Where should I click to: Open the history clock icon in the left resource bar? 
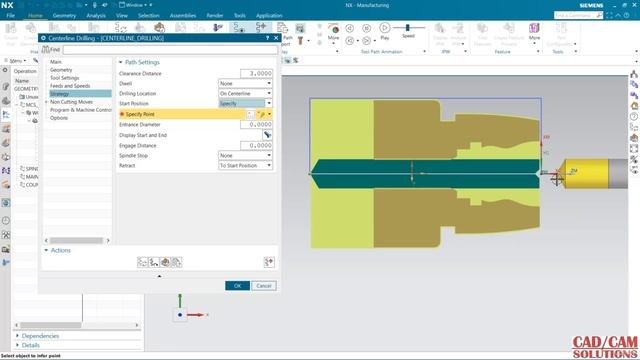6,221
